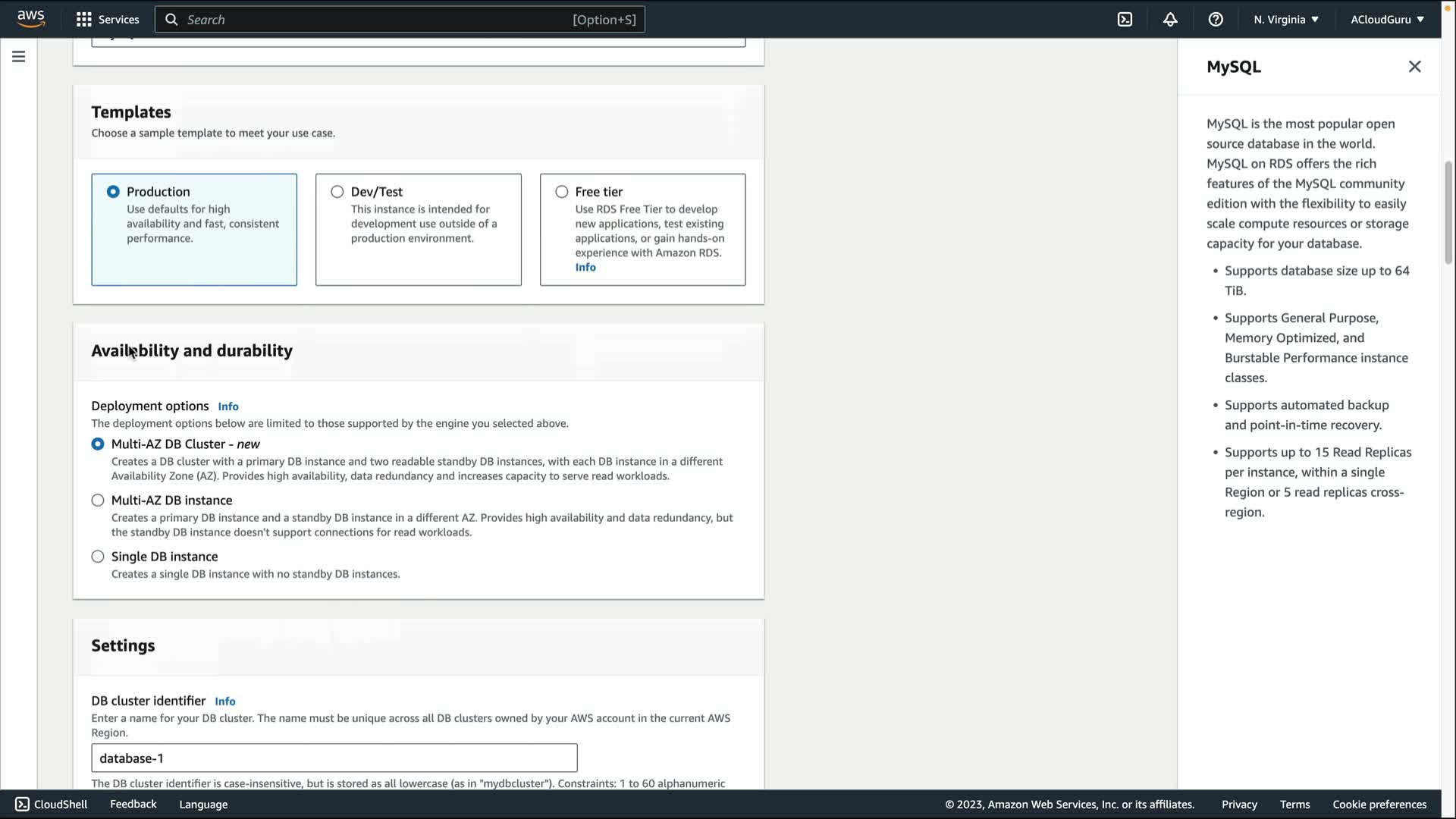This screenshot has width=1456, height=819.
Task: Choose the Multi-AZ DB instance option
Action: pos(98,500)
